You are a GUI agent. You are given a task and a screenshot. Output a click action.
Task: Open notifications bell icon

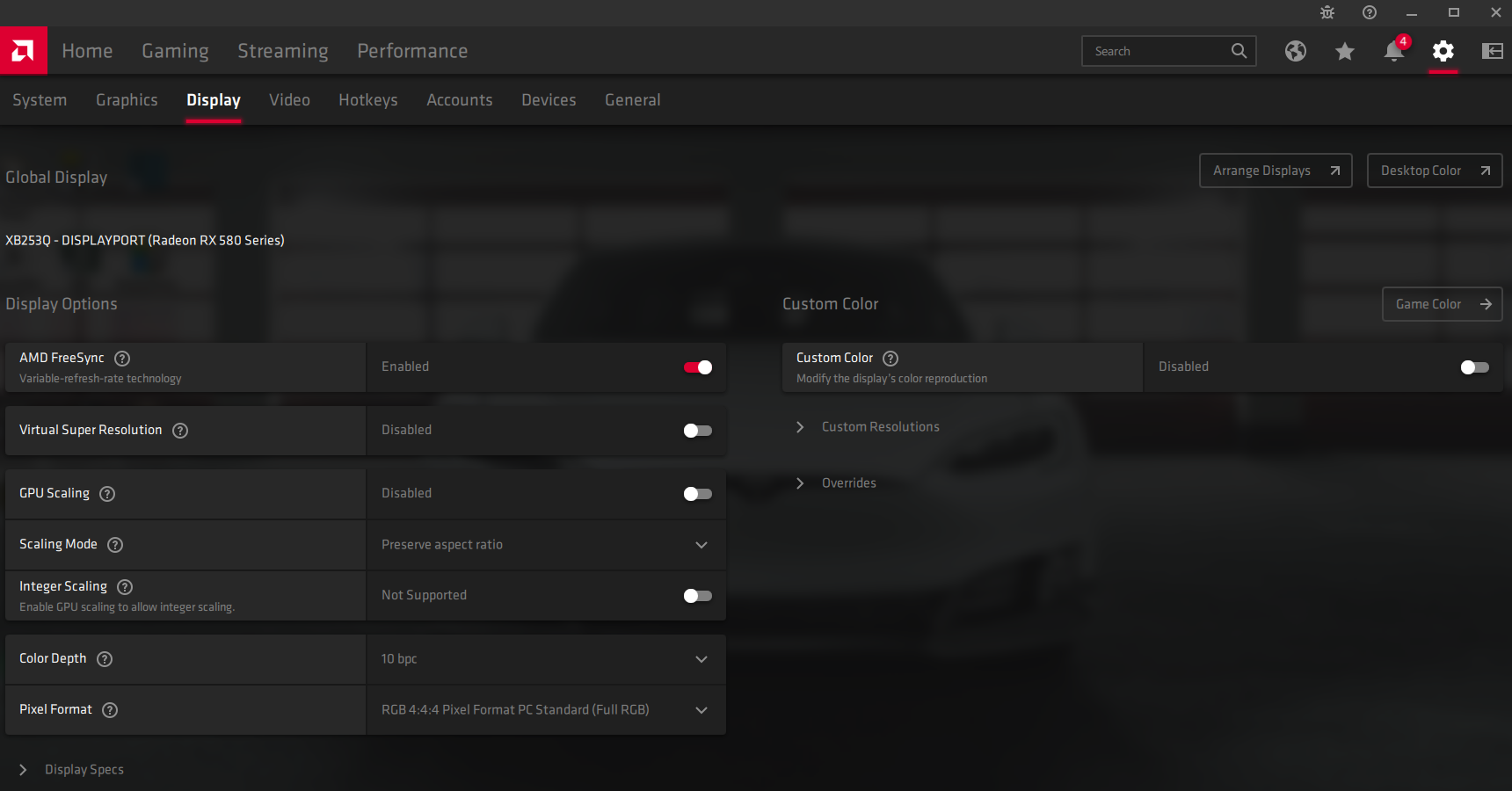coord(1394,51)
